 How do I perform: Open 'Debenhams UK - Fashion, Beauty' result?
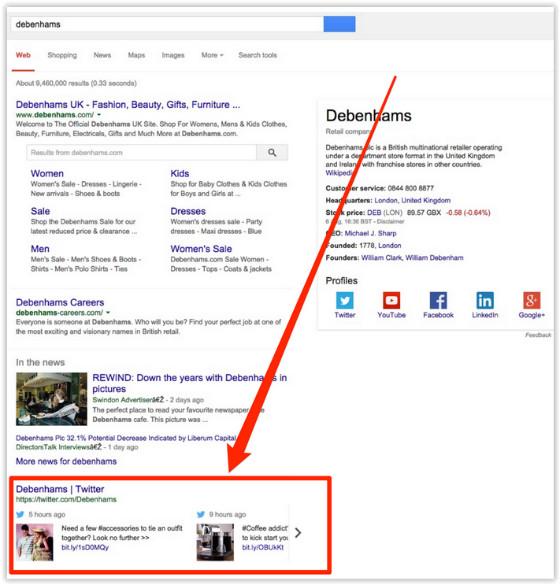[x=128, y=105]
